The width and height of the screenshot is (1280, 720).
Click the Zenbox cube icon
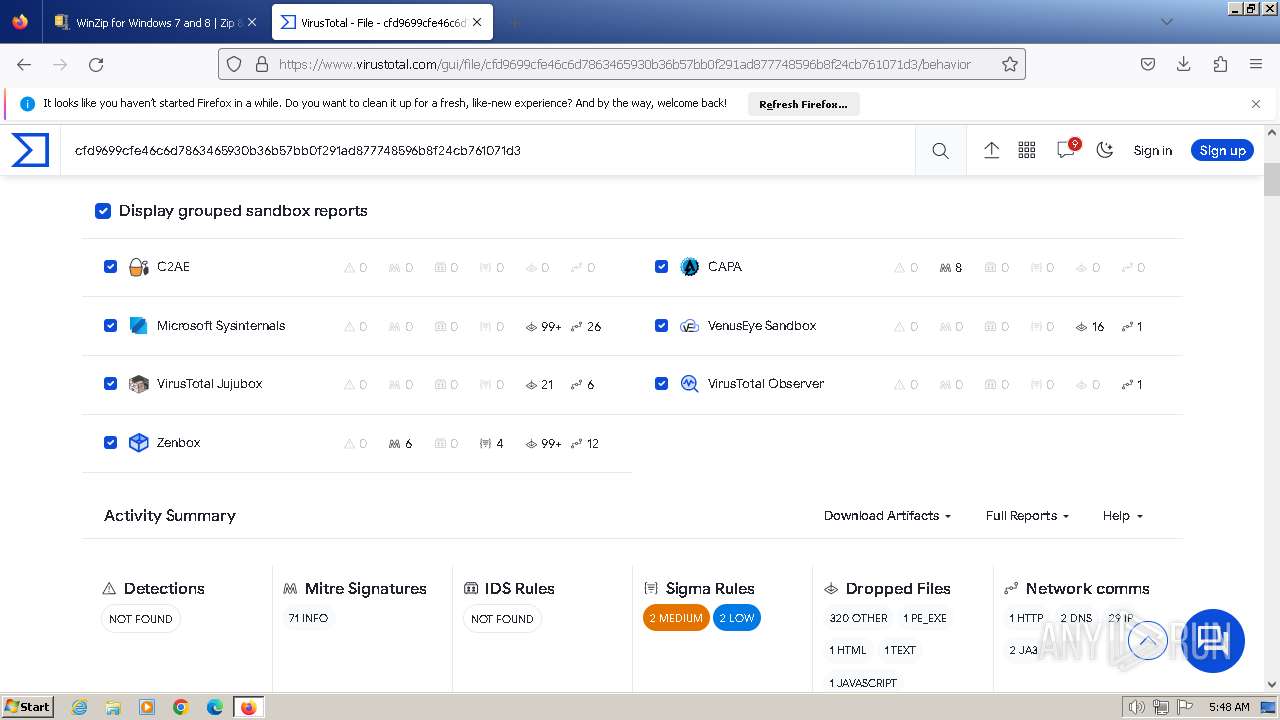(139, 443)
